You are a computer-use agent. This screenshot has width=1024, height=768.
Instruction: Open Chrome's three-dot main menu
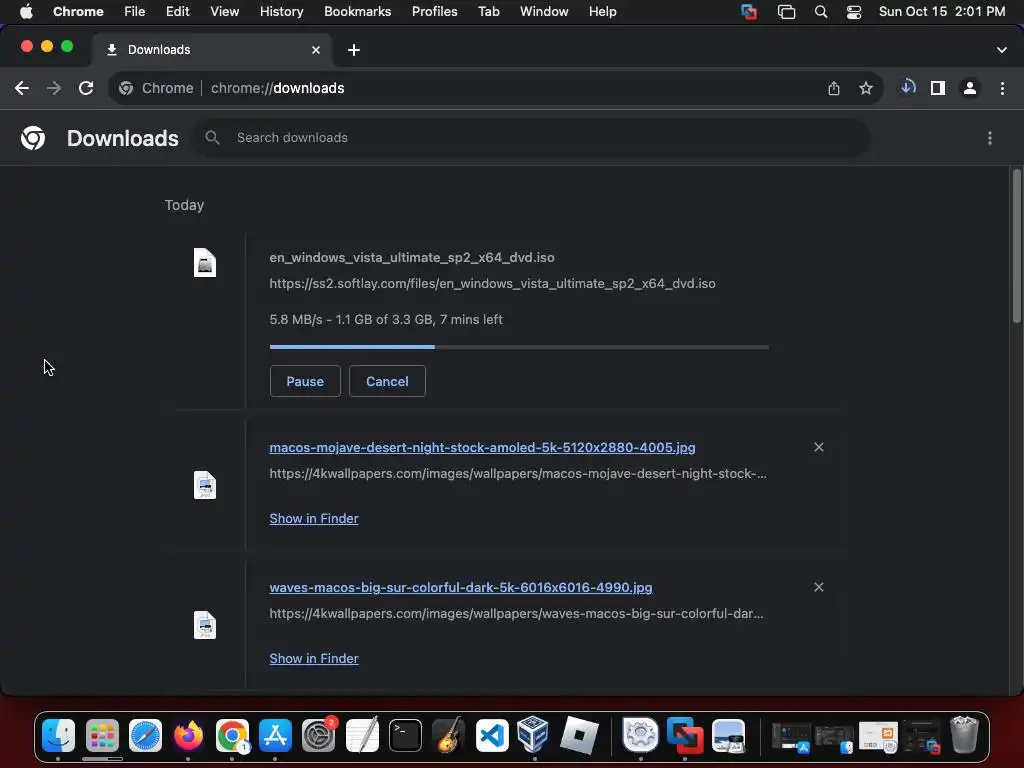coord(1002,88)
